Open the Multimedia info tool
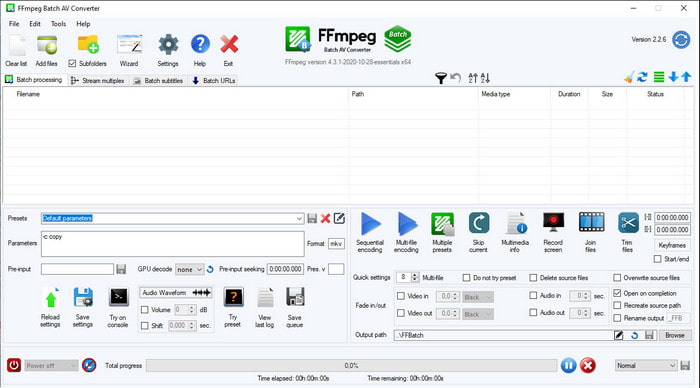This screenshot has width=700, height=388. [x=516, y=223]
